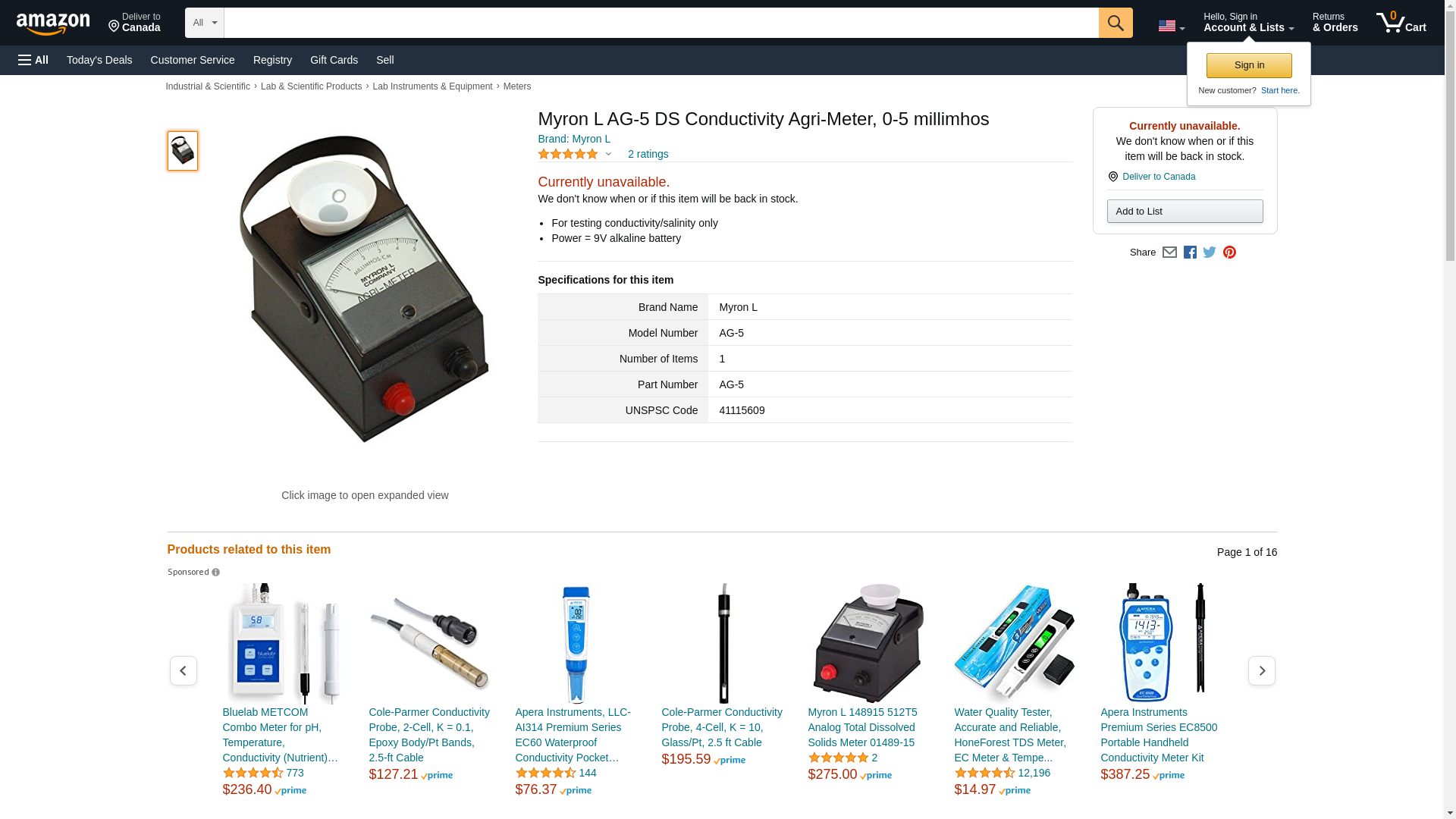
Task: Go to previous related products page
Action: pos(183,670)
